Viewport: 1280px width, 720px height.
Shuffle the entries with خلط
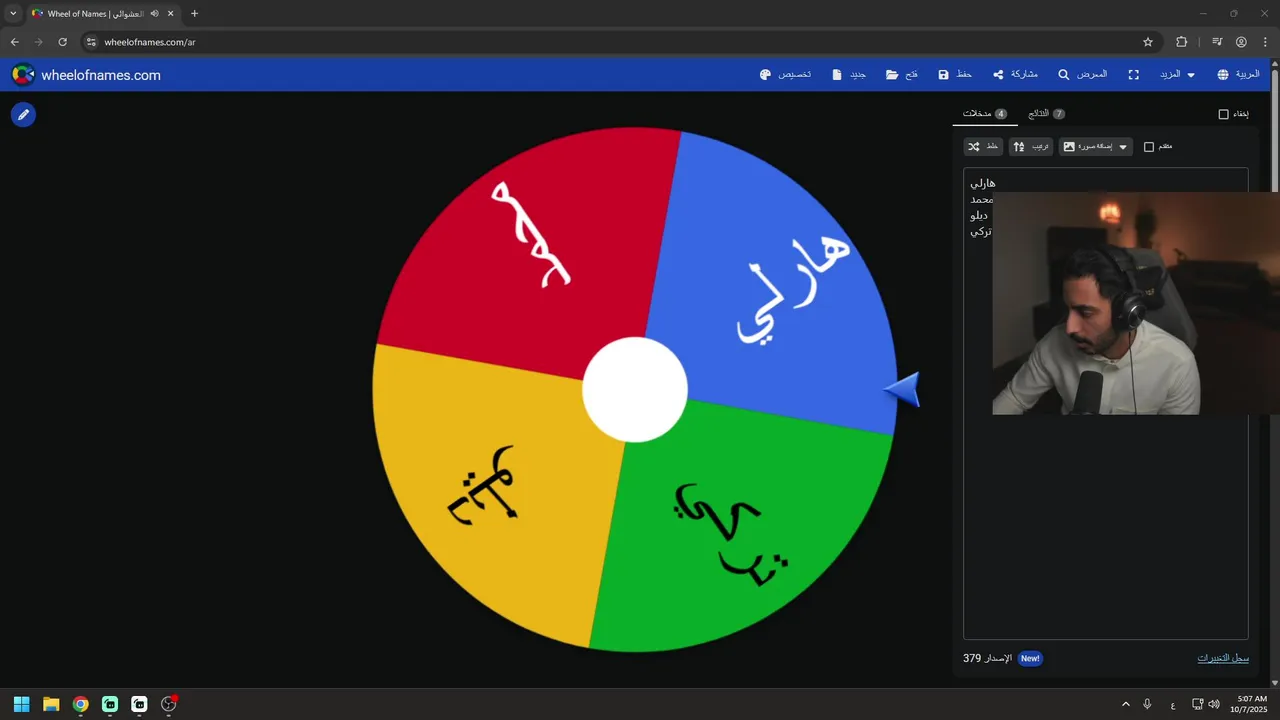click(984, 147)
